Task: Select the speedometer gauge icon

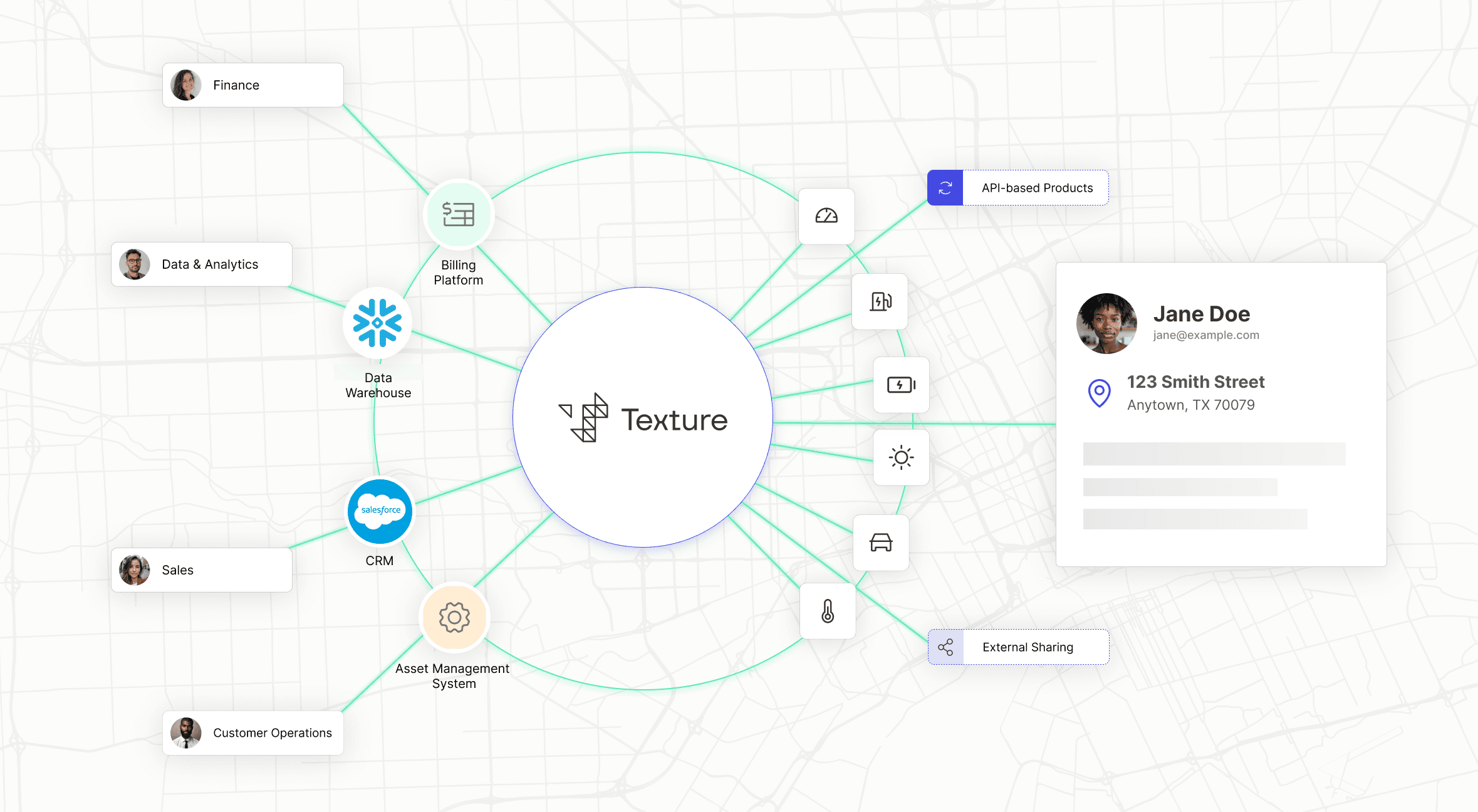Action: click(827, 216)
